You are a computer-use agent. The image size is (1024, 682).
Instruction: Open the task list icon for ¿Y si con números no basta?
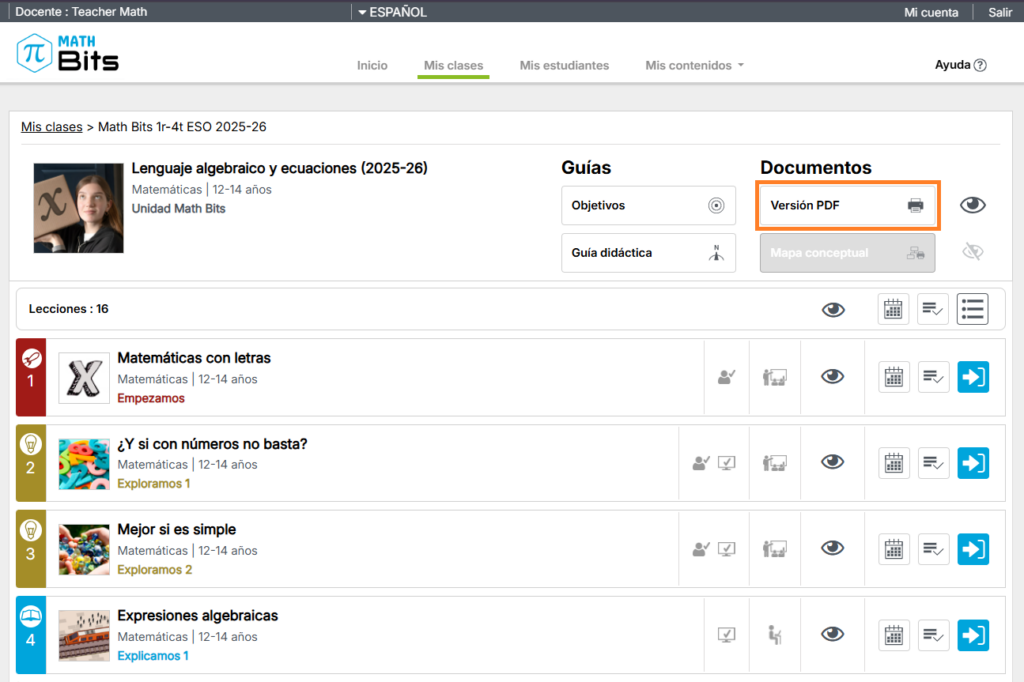pos(932,462)
